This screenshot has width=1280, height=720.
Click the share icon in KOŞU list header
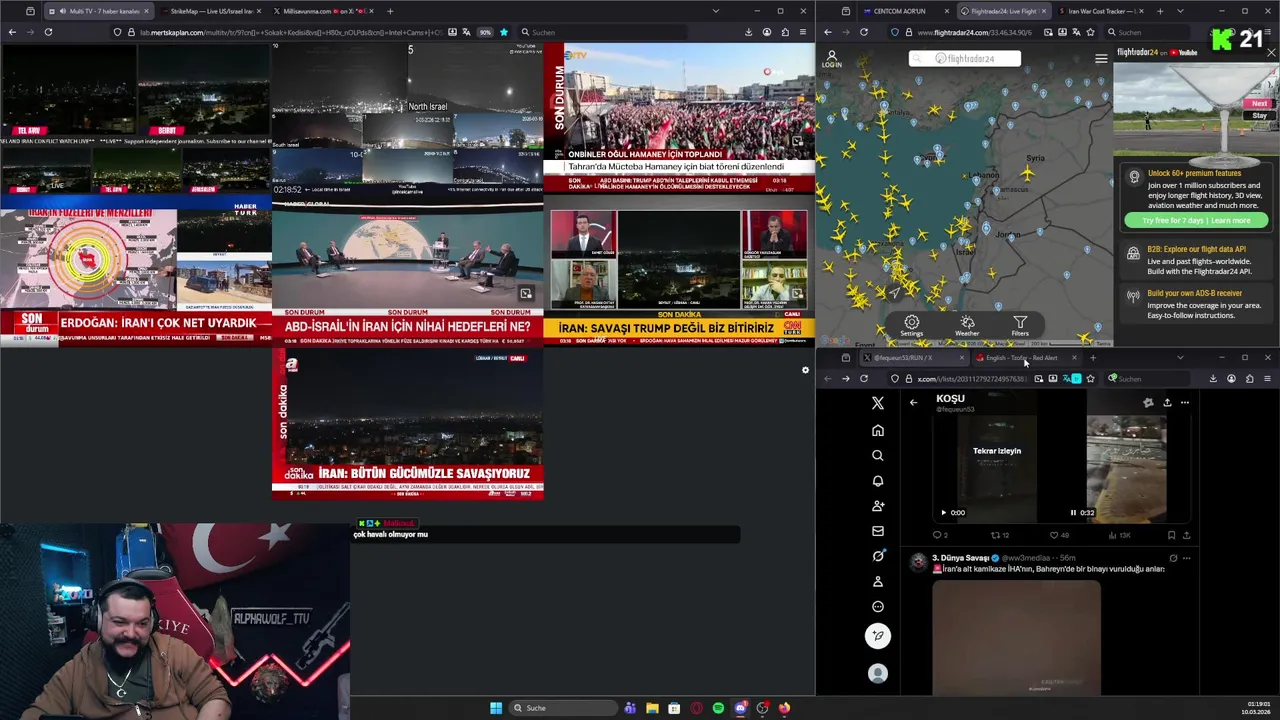1167,402
